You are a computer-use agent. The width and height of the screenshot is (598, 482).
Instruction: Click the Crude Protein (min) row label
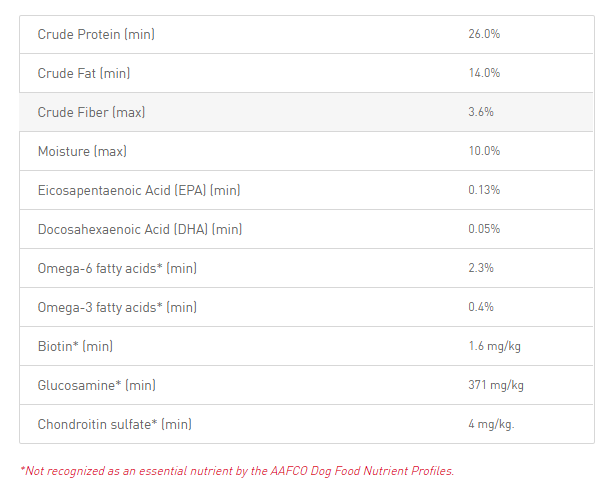point(96,34)
